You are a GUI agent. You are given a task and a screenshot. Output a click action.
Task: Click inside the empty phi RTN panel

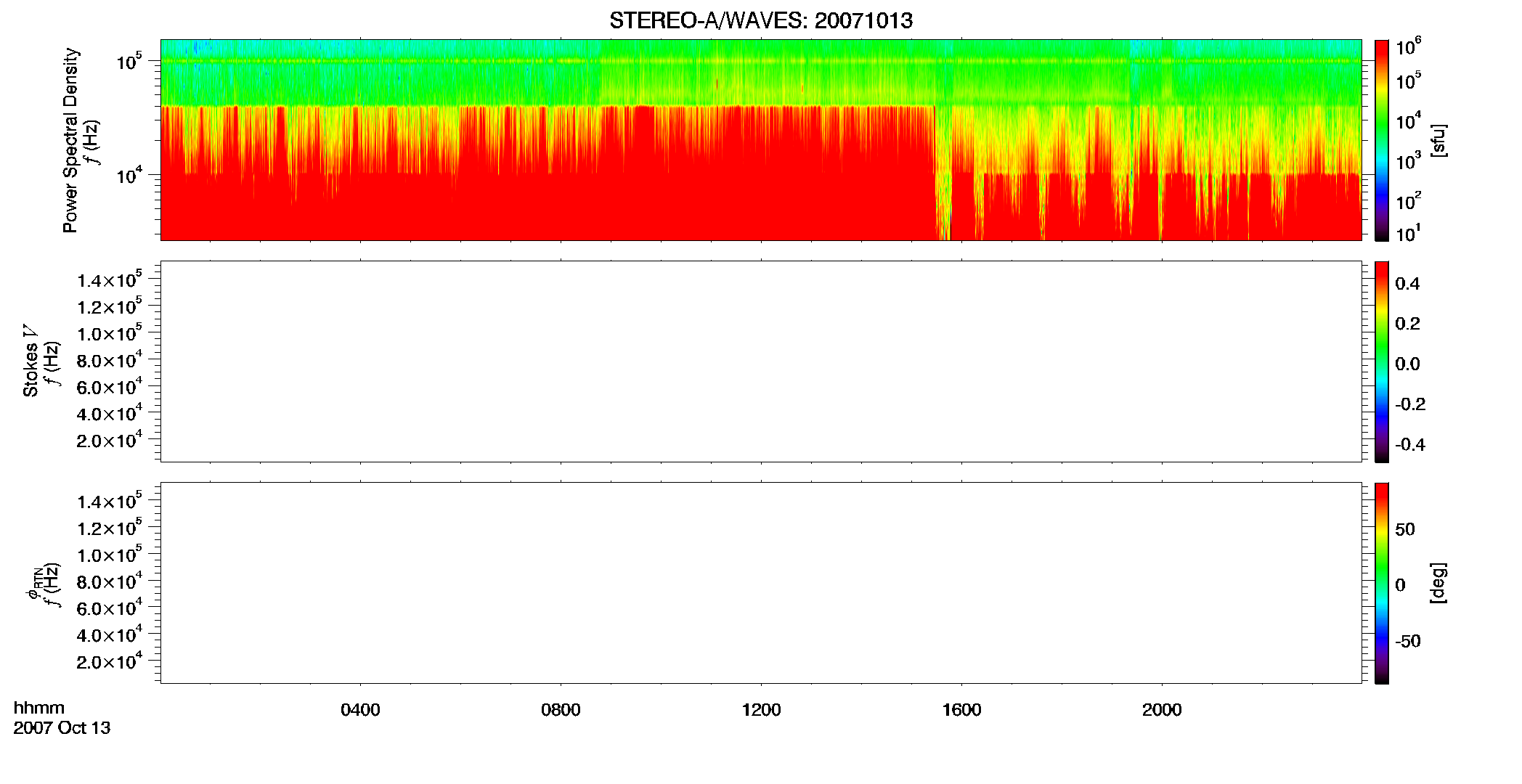coord(761,583)
